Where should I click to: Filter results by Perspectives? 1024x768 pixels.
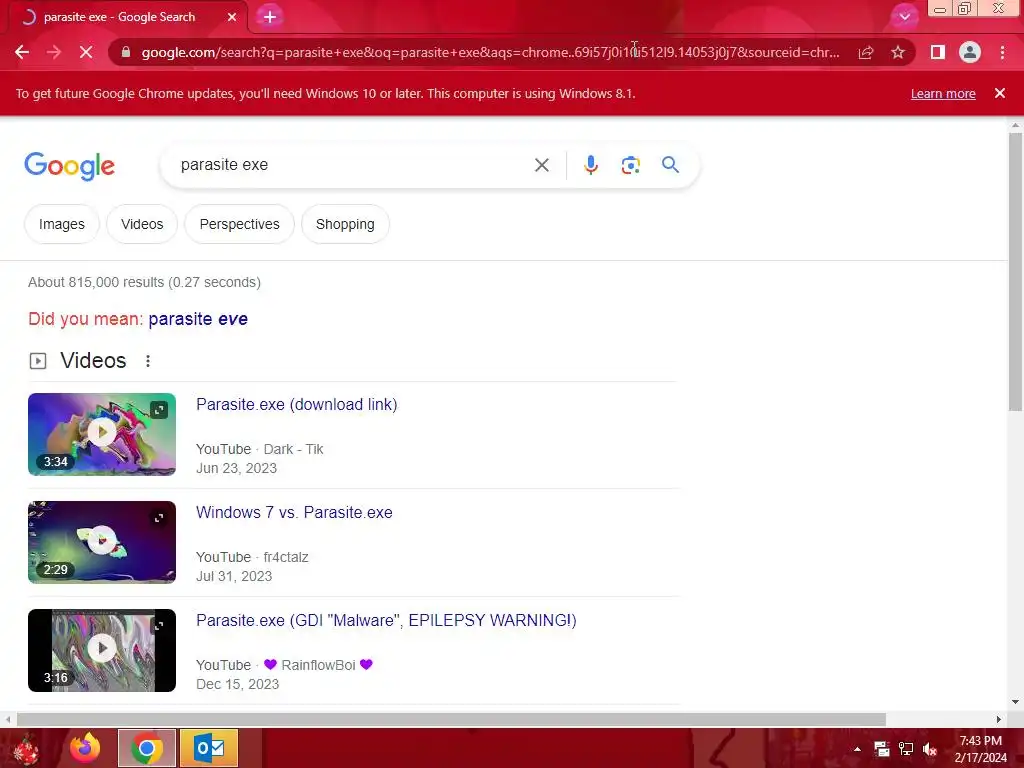coord(240,224)
